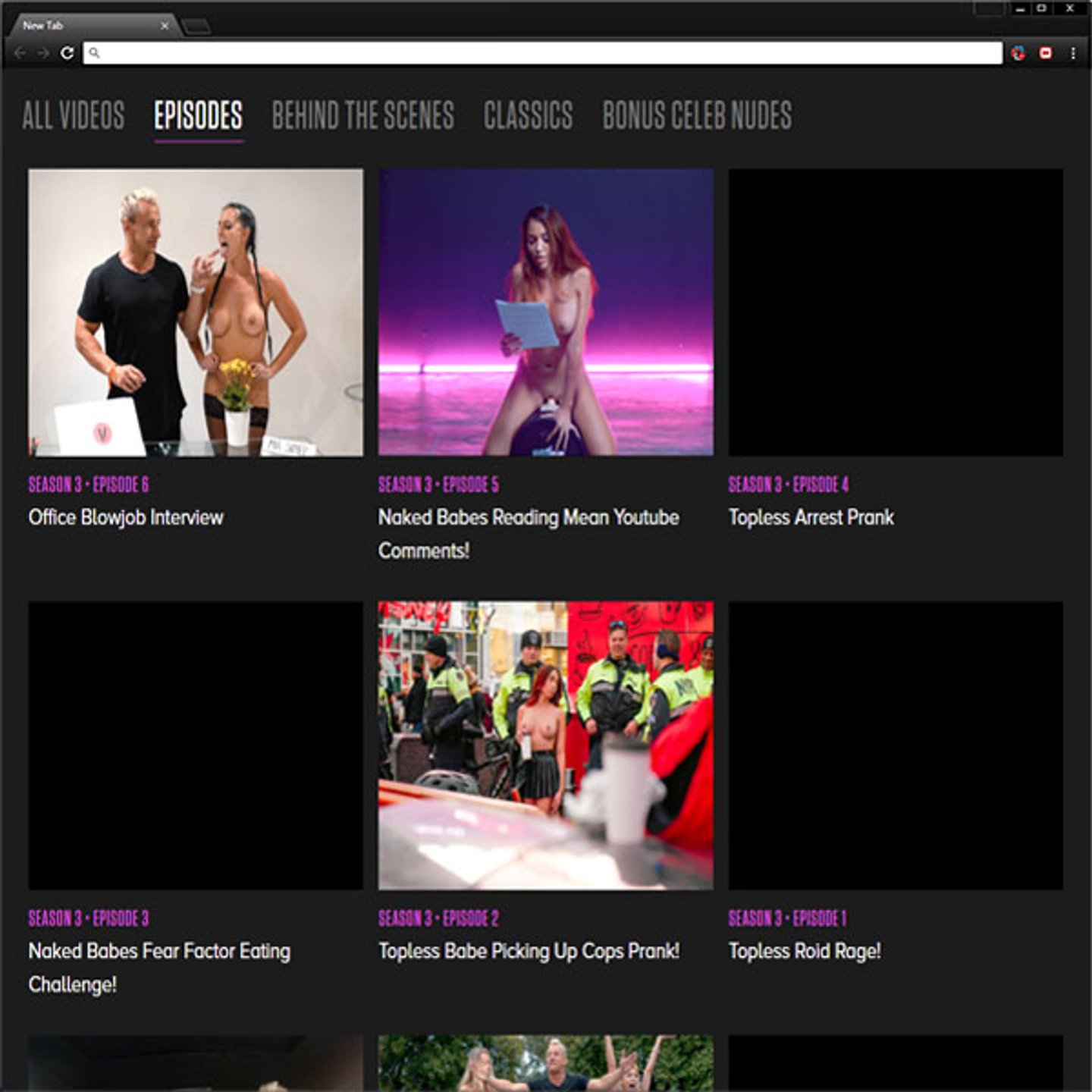
Task: Click the browser forward arrow
Action: click(43, 53)
